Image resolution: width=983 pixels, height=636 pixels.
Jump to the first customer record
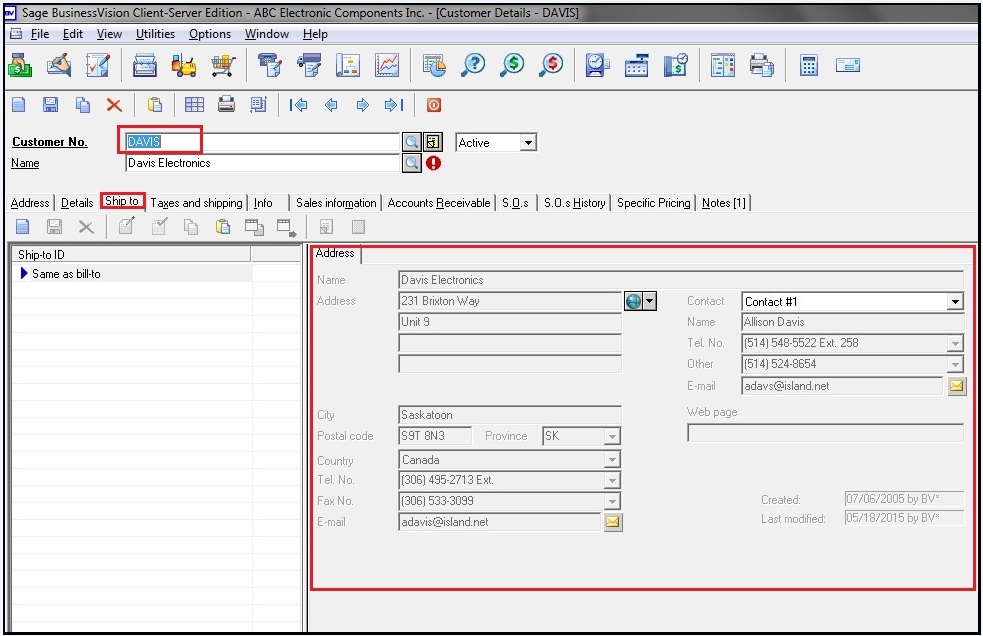[x=298, y=105]
